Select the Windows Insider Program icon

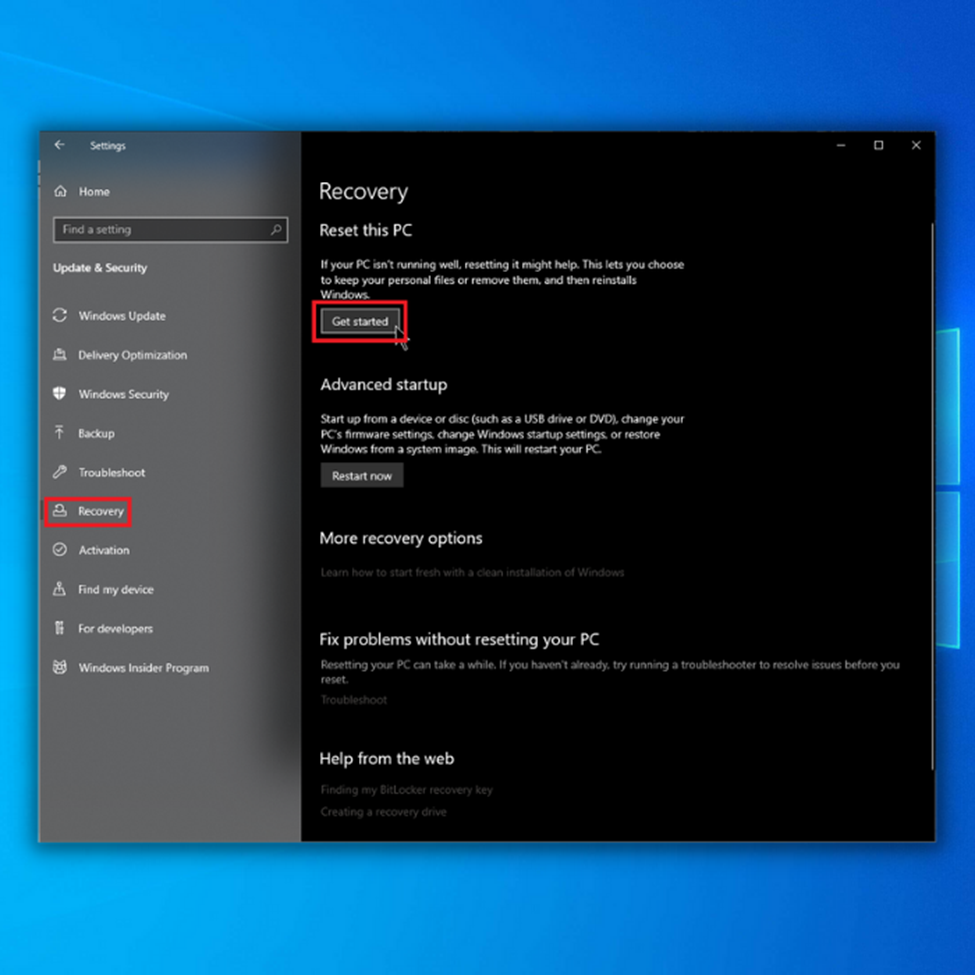60,667
